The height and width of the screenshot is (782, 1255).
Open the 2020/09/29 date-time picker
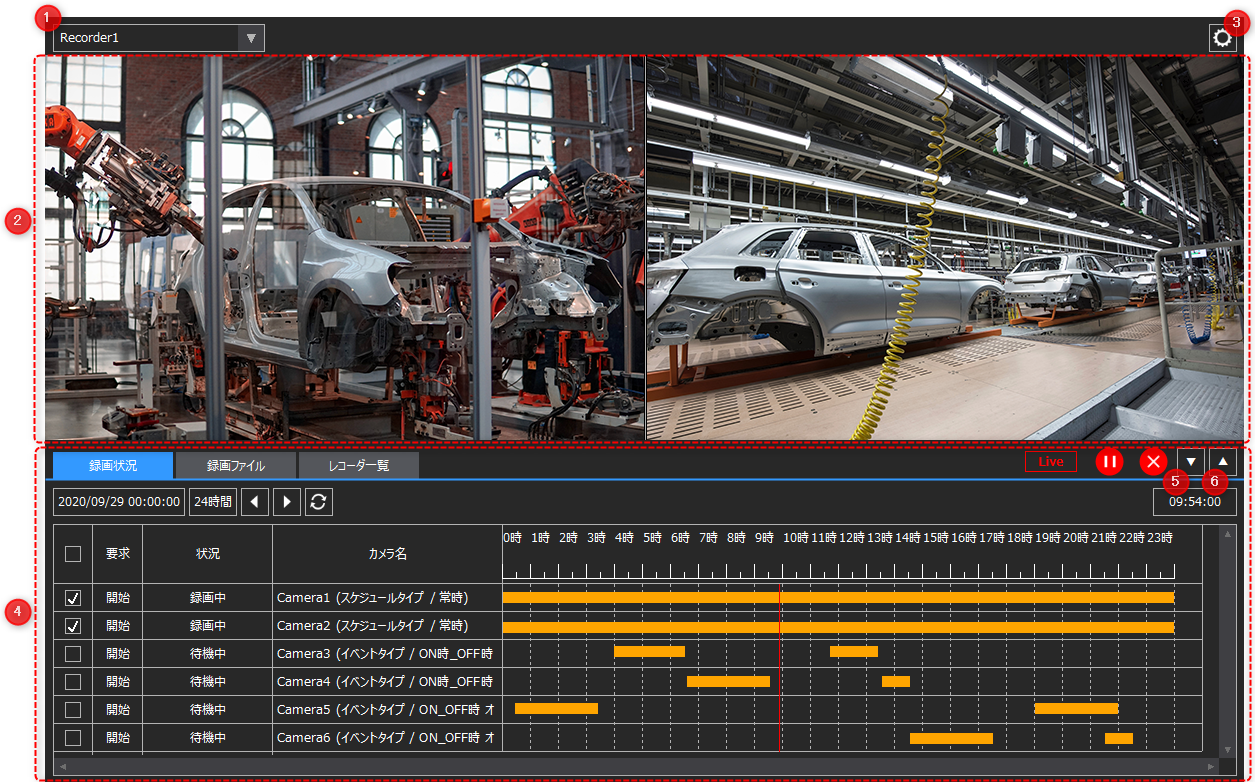point(119,502)
